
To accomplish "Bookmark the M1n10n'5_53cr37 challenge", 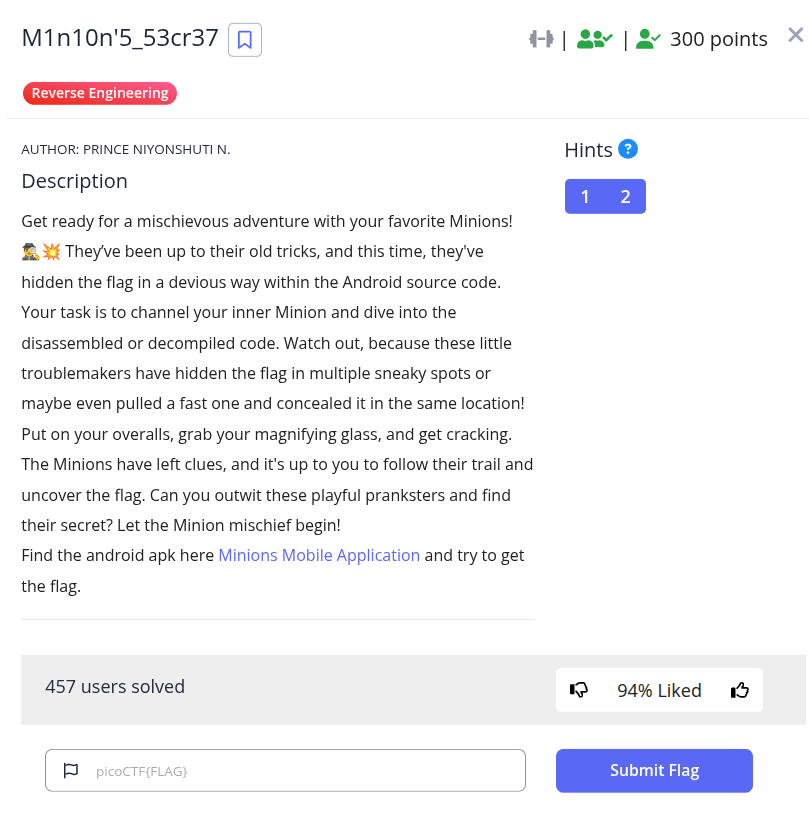I will [245, 40].
